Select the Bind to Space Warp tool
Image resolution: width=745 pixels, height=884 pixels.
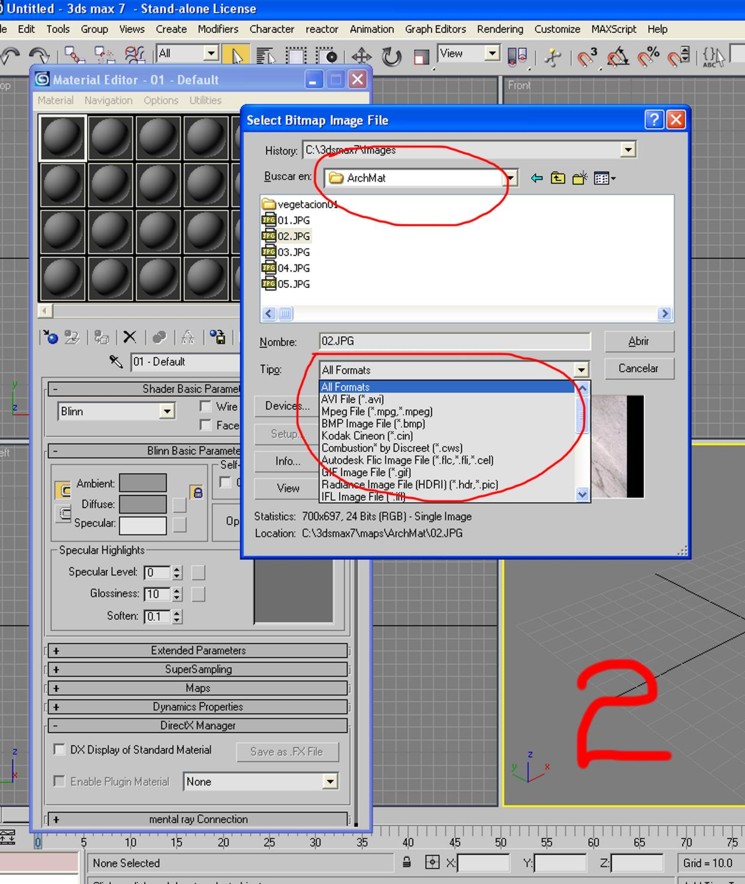(x=135, y=55)
